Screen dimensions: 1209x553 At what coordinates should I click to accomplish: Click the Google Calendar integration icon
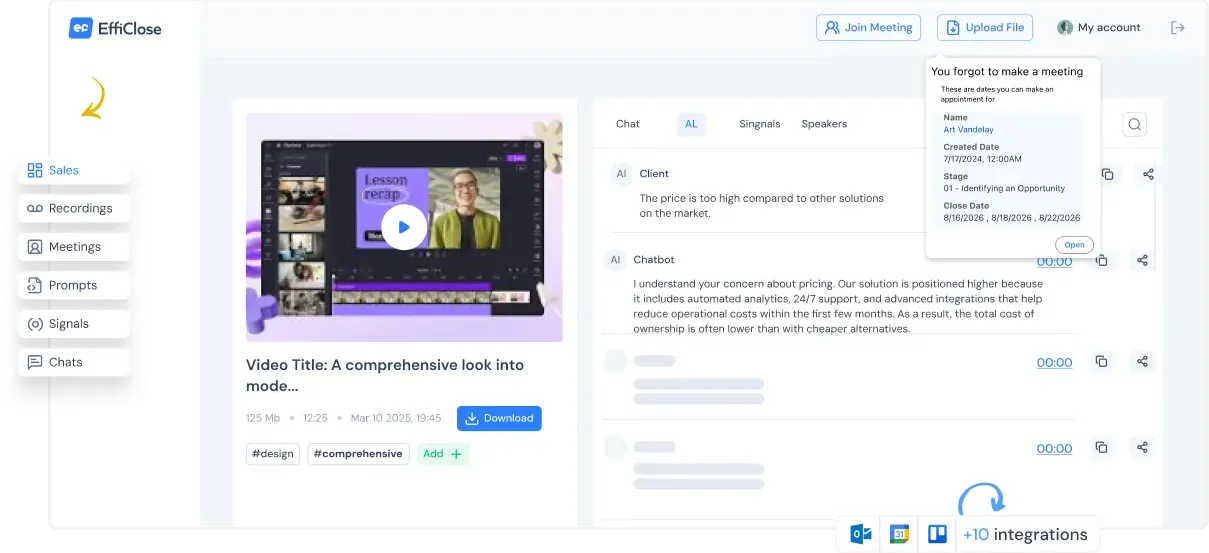pyautogui.click(x=899, y=534)
